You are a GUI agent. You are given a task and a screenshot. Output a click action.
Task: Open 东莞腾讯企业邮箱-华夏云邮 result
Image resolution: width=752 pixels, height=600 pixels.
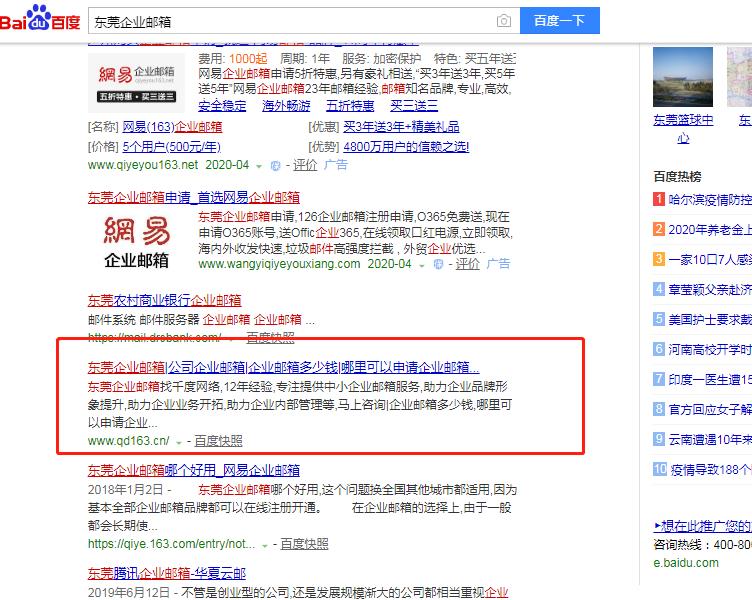[167, 574]
